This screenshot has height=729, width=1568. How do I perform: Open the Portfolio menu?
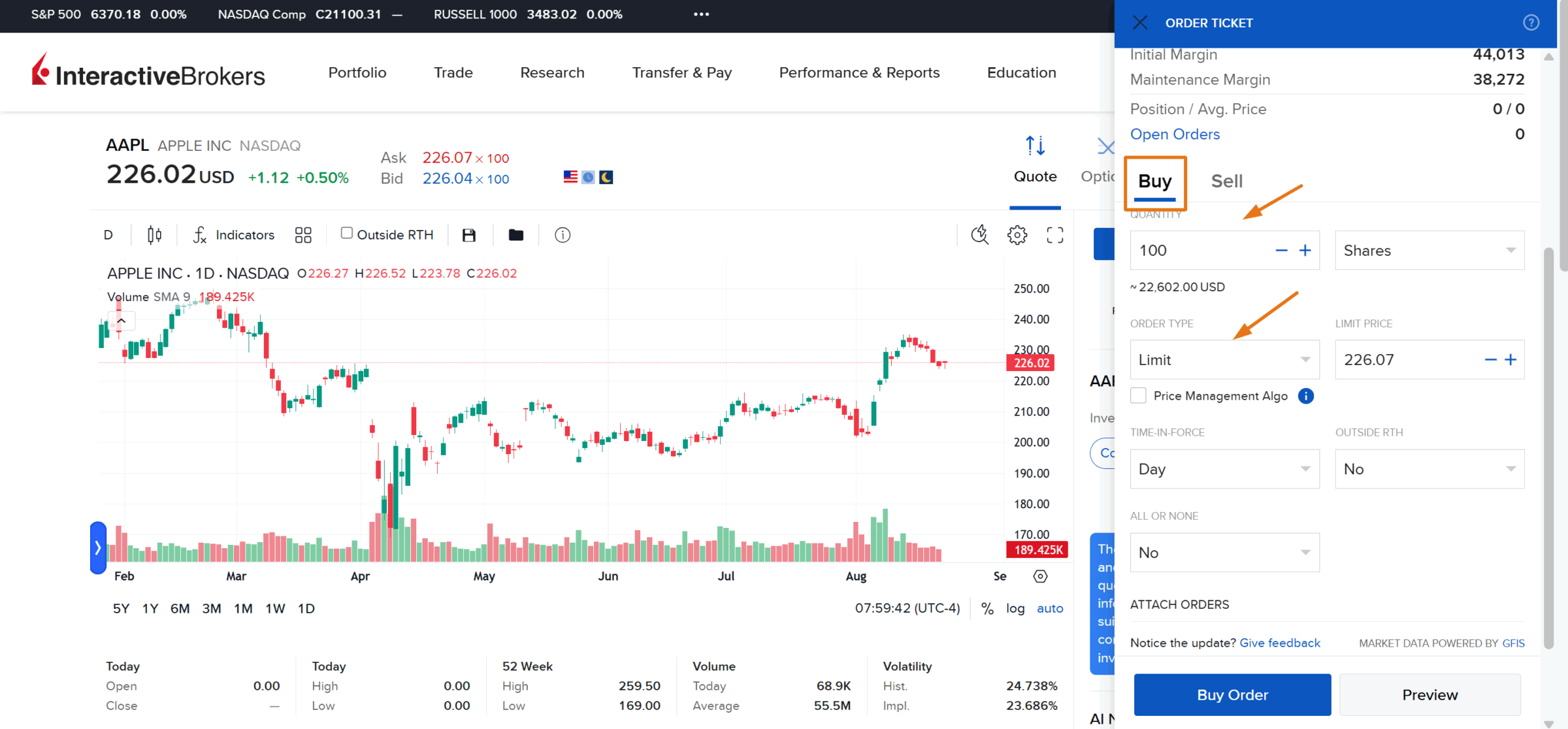tap(357, 73)
